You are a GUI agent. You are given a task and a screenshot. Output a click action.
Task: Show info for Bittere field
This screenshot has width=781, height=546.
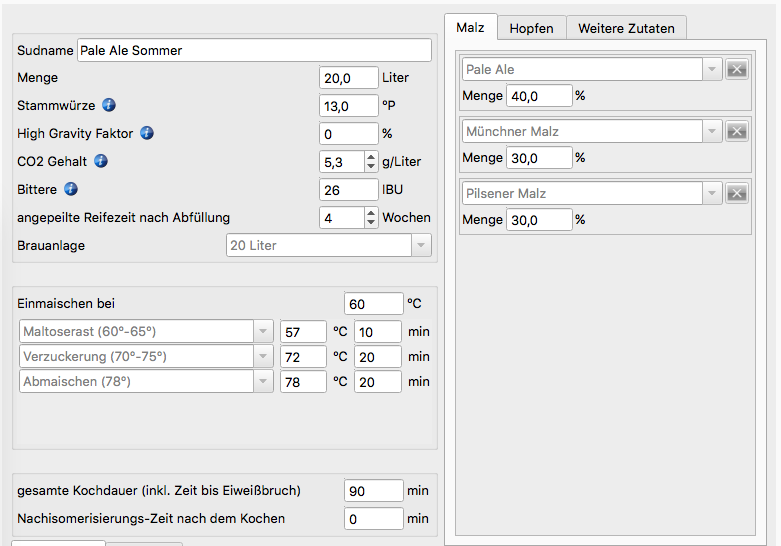(71, 189)
